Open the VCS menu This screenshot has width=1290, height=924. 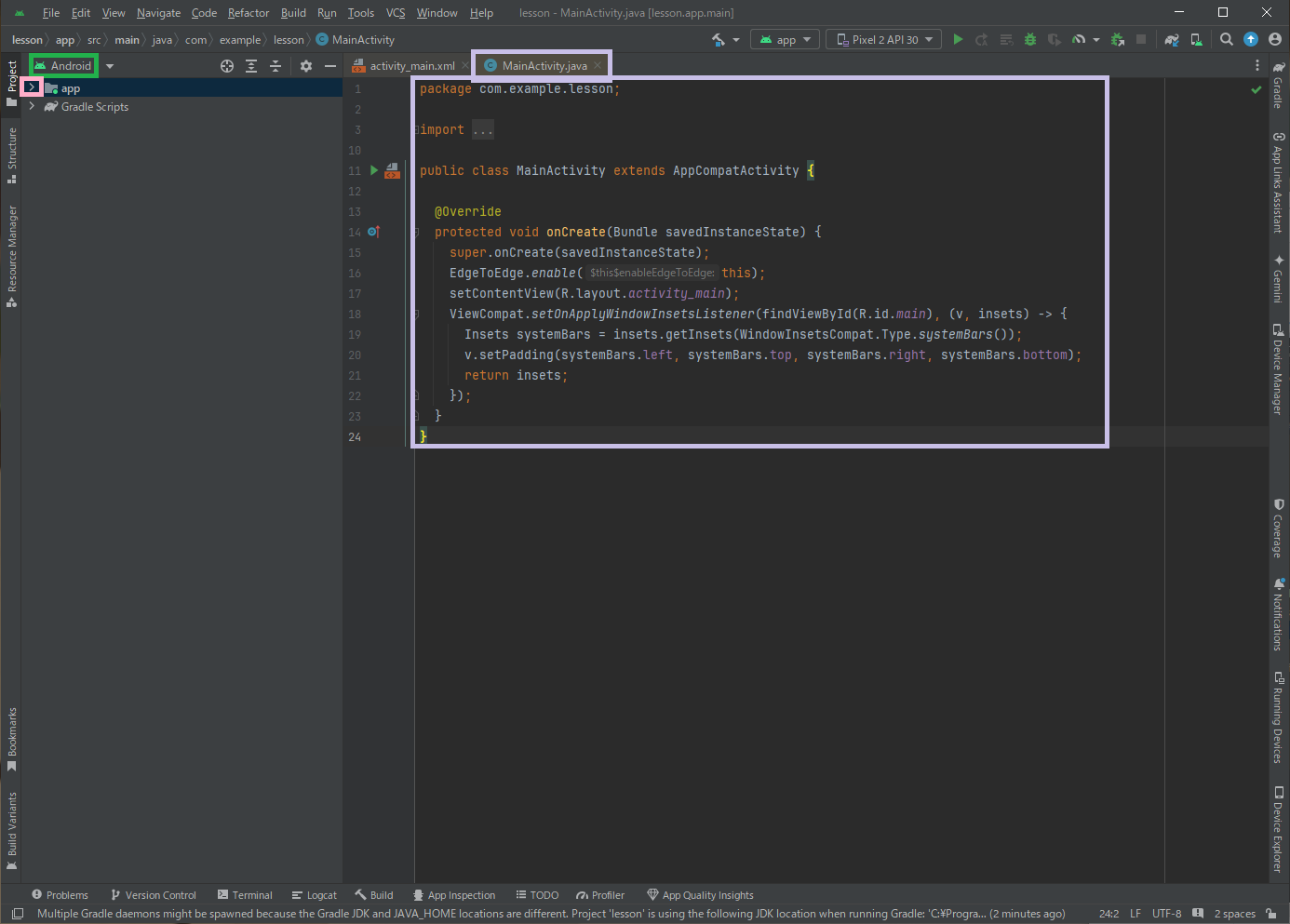pos(396,13)
